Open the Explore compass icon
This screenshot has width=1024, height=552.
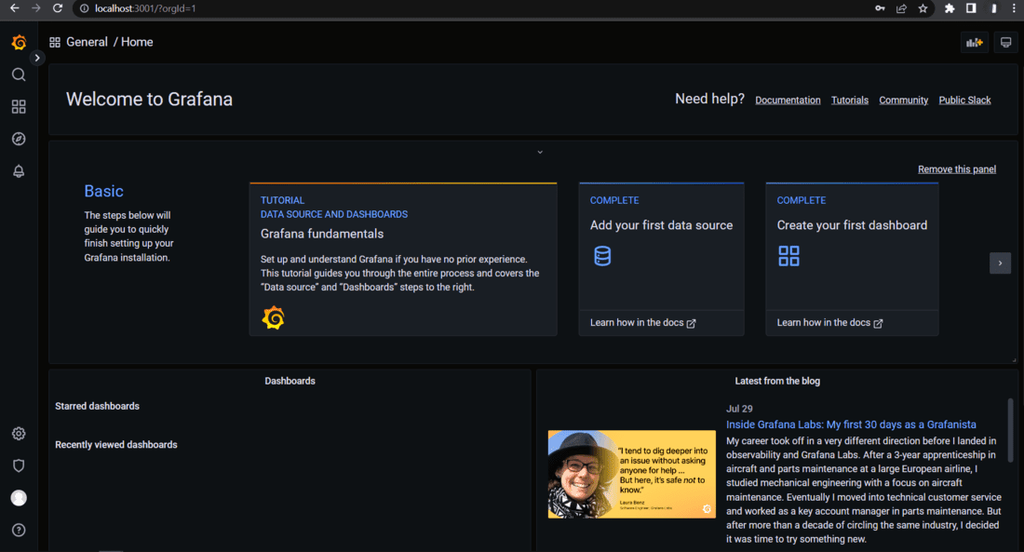[19, 138]
